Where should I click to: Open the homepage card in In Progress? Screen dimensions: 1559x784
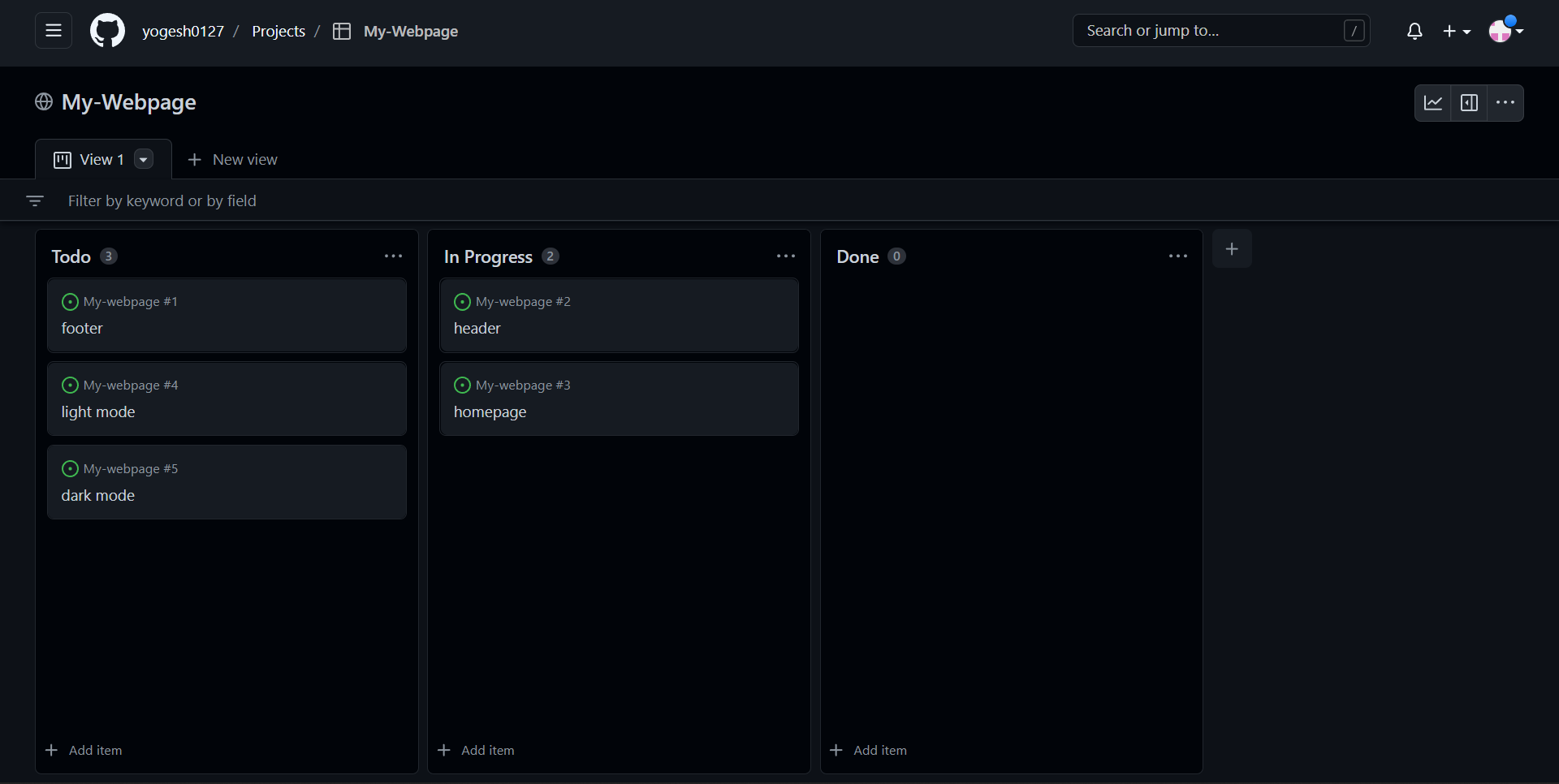point(619,398)
